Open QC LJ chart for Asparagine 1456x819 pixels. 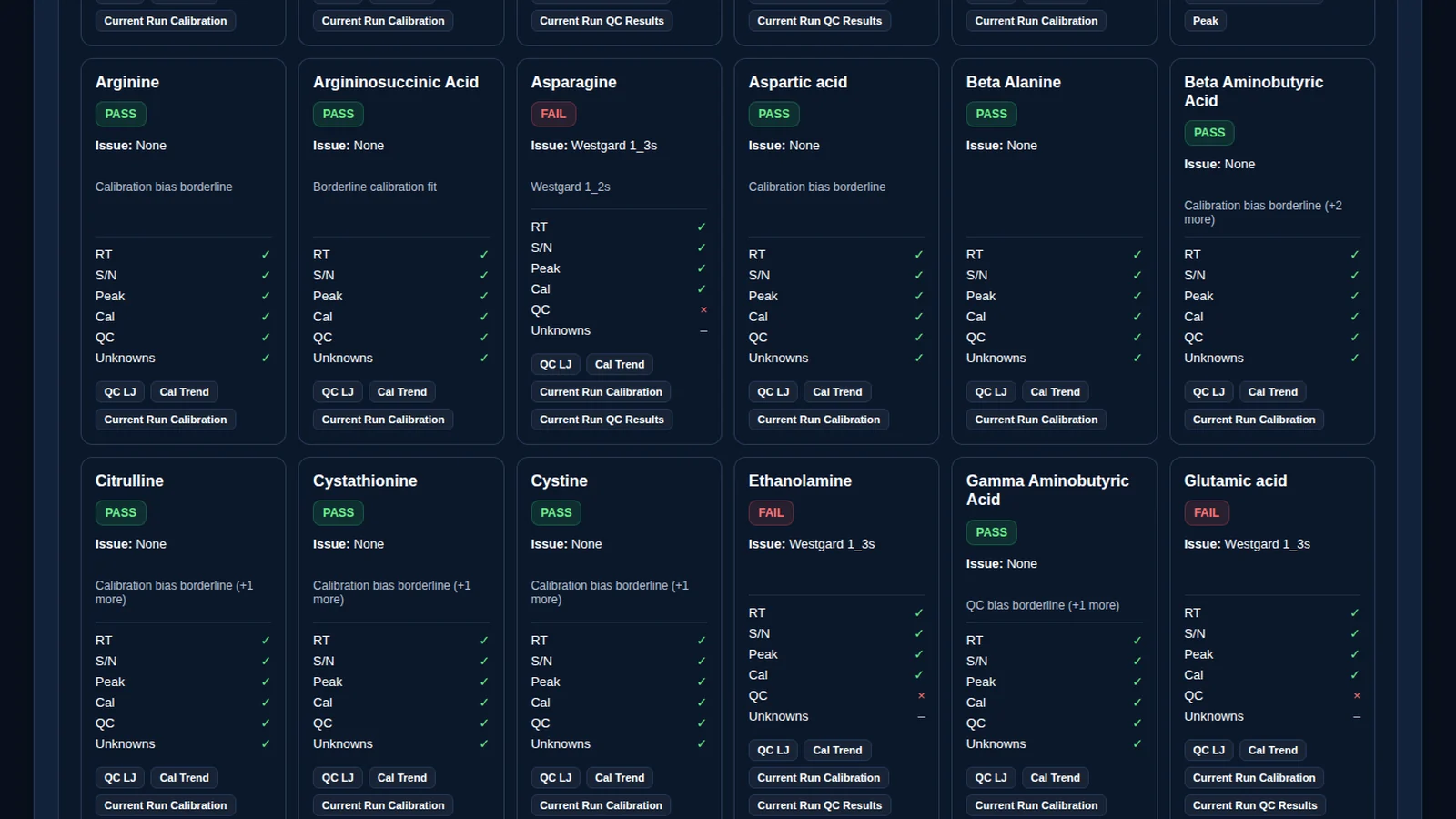[x=555, y=364]
